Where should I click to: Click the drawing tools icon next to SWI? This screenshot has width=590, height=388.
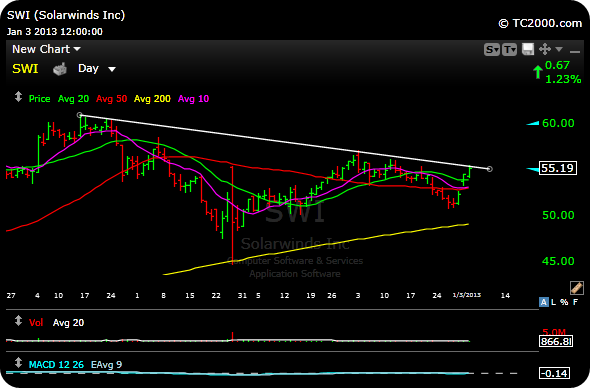pyautogui.click(x=60, y=69)
